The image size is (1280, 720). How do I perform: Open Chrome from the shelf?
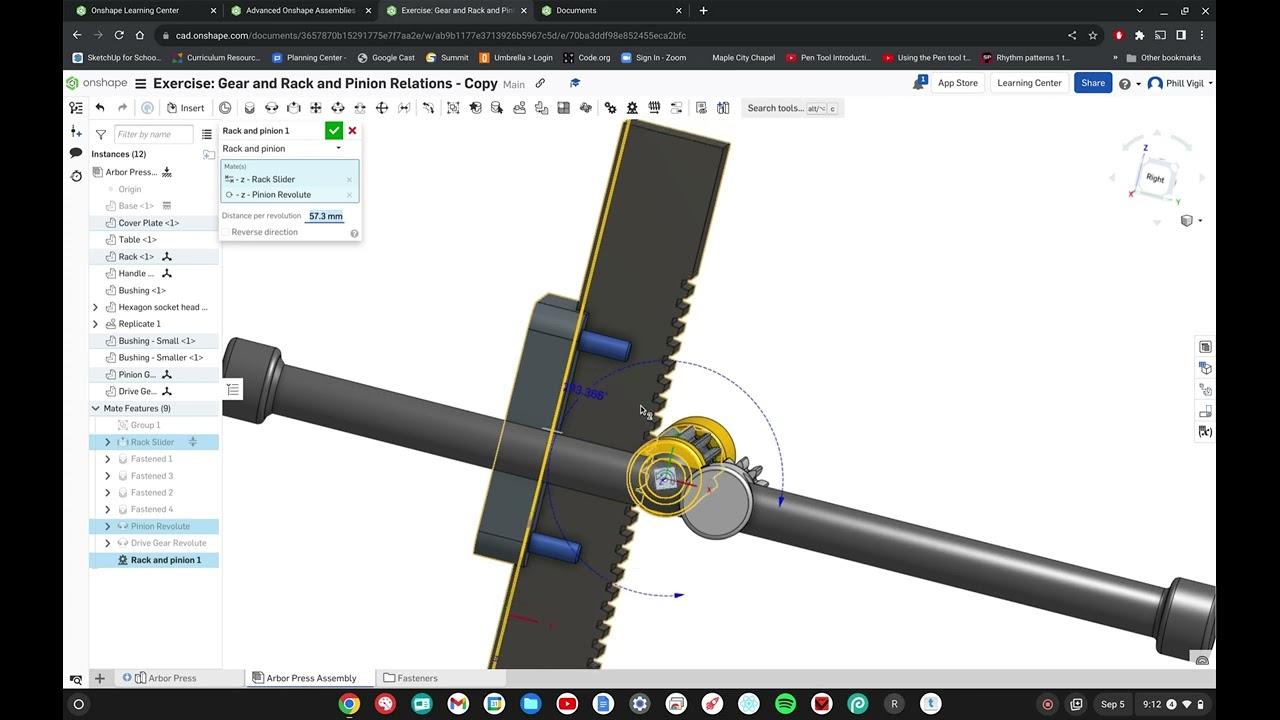point(349,704)
